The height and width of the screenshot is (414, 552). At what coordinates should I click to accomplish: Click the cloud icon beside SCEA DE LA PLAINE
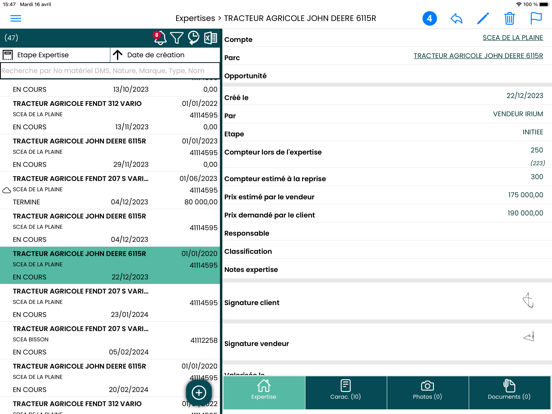[x=6, y=190]
